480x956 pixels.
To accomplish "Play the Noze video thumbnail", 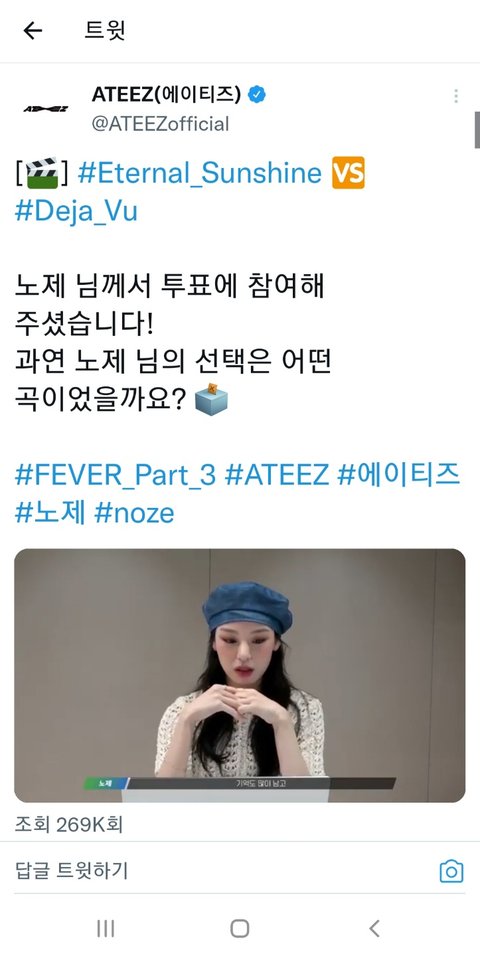I will pyautogui.click(x=240, y=676).
